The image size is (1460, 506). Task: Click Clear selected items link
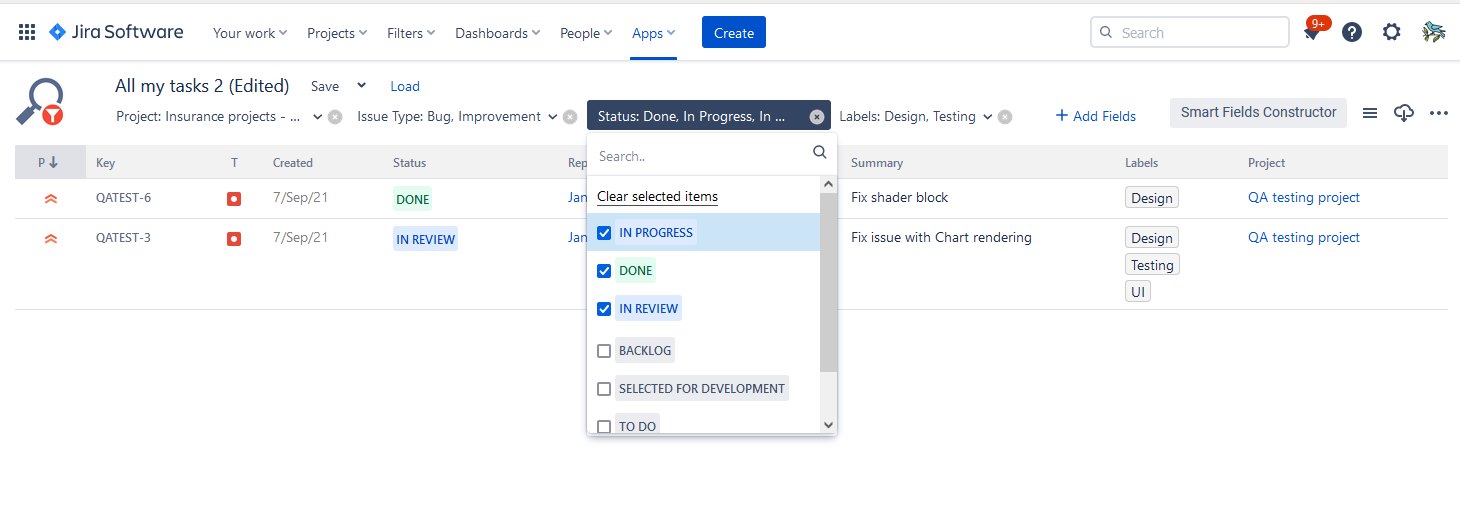tap(657, 197)
